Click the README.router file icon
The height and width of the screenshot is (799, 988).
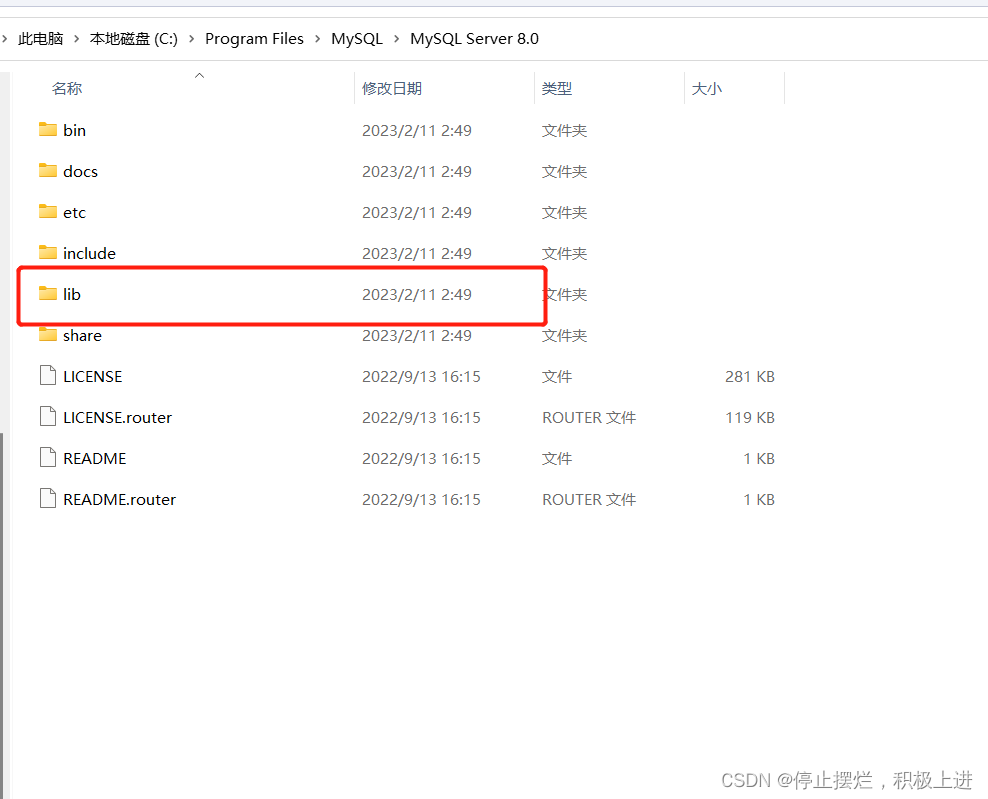48,498
